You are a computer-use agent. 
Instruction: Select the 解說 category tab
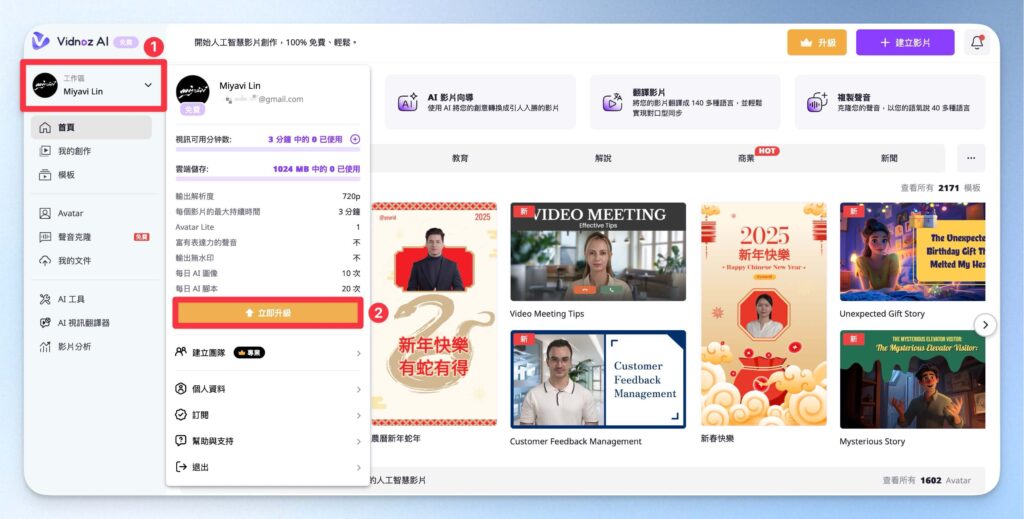pyautogui.click(x=603, y=158)
